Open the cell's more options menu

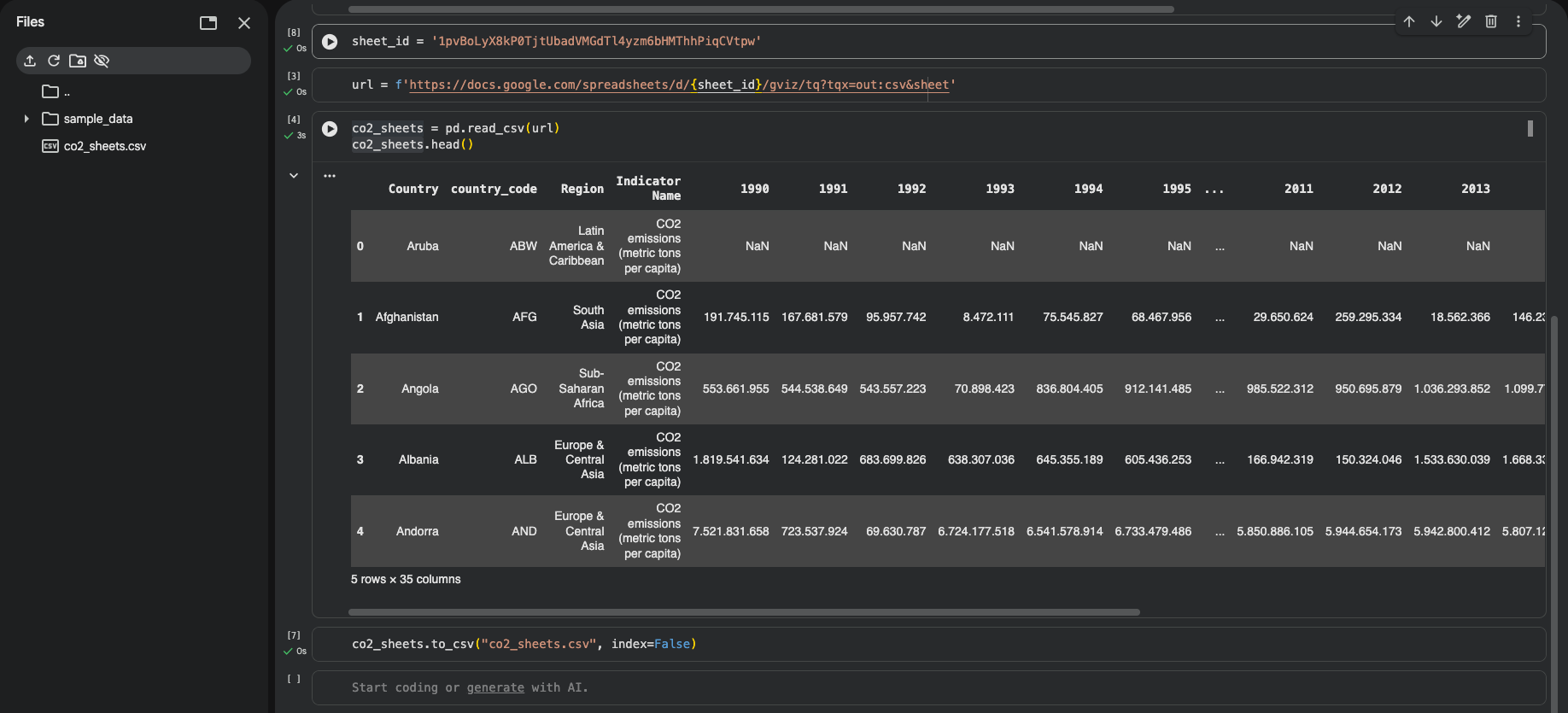click(1518, 21)
